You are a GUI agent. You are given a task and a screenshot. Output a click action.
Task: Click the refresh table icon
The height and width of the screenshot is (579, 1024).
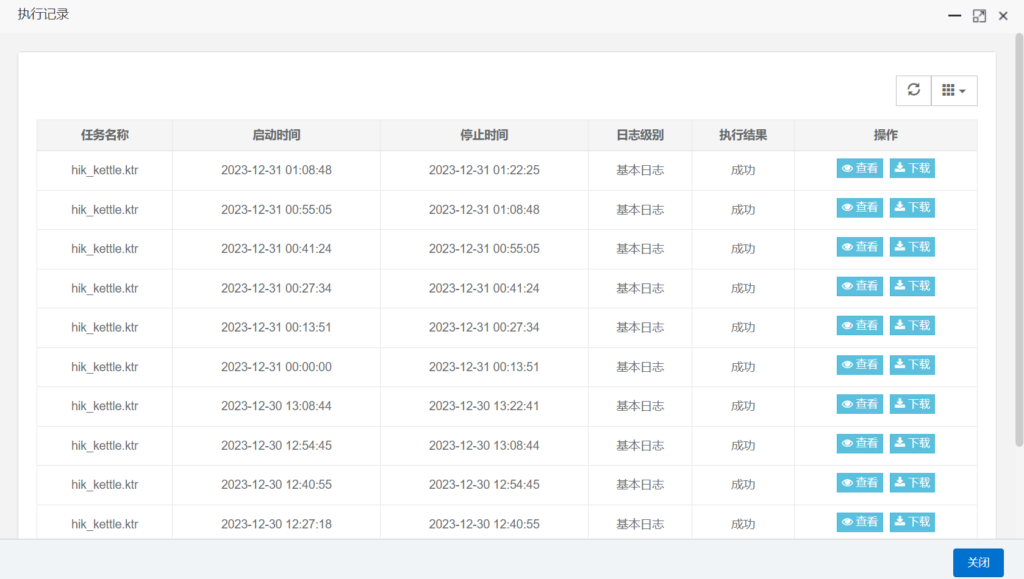tap(913, 90)
